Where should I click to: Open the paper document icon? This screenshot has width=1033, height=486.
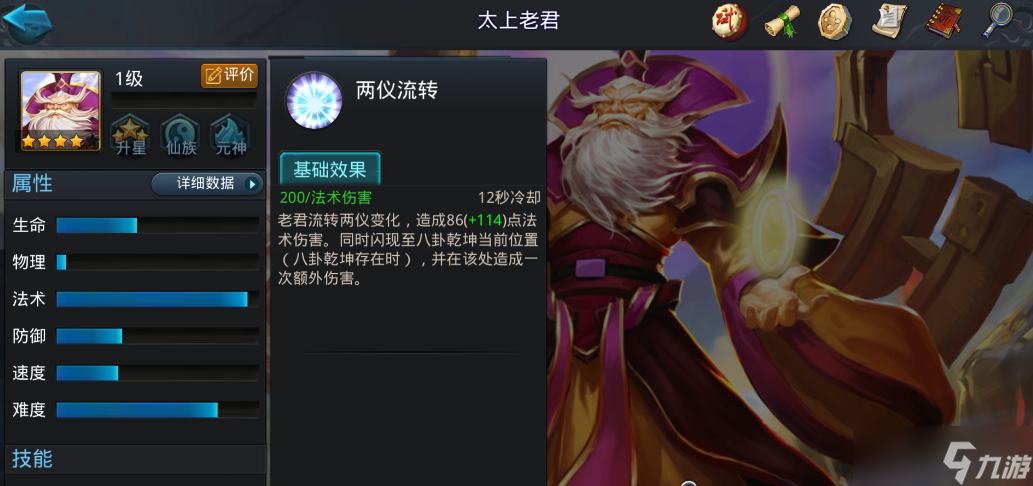pos(889,22)
